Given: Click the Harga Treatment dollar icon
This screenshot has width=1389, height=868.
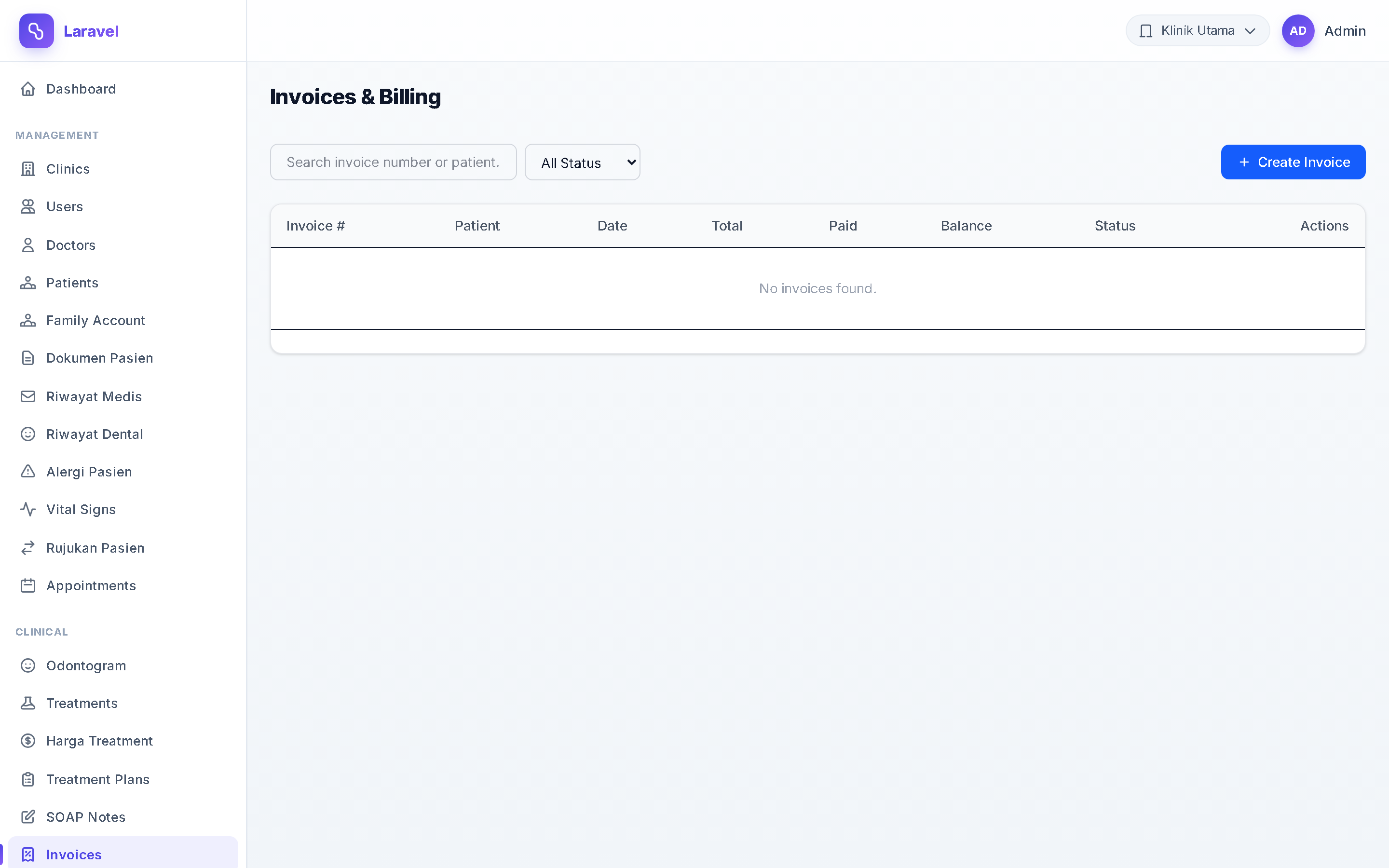Looking at the screenshot, I should point(27,741).
